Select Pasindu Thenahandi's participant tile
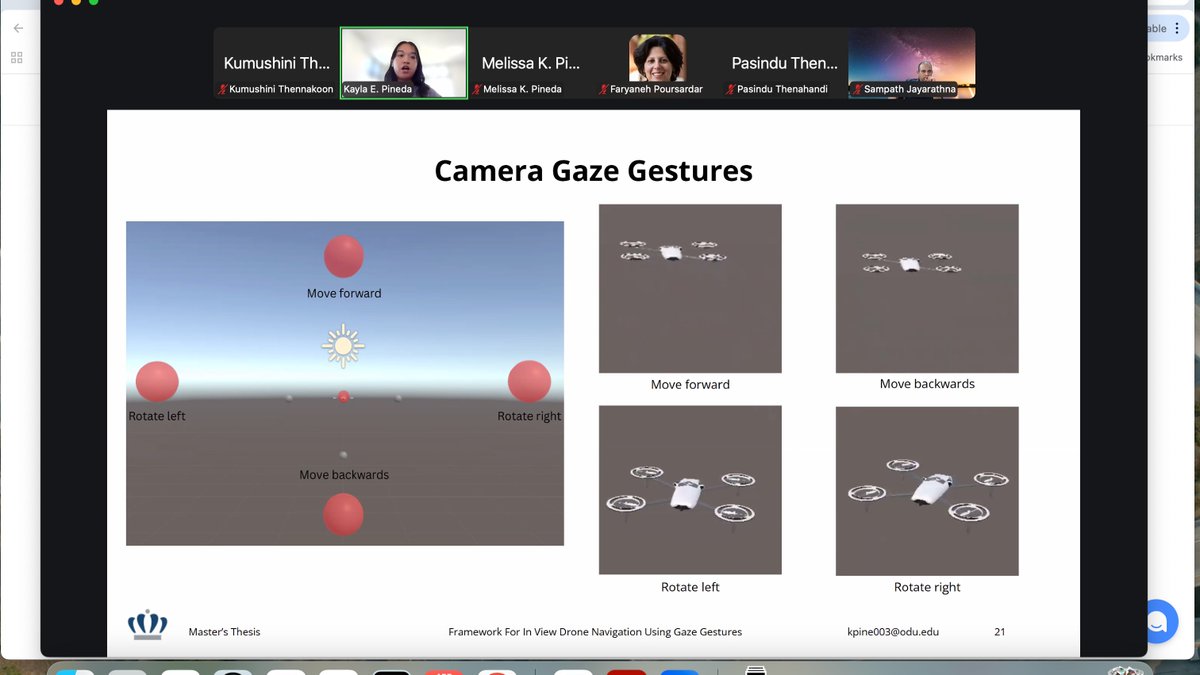Image resolution: width=1200 pixels, height=675 pixels. 784,63
